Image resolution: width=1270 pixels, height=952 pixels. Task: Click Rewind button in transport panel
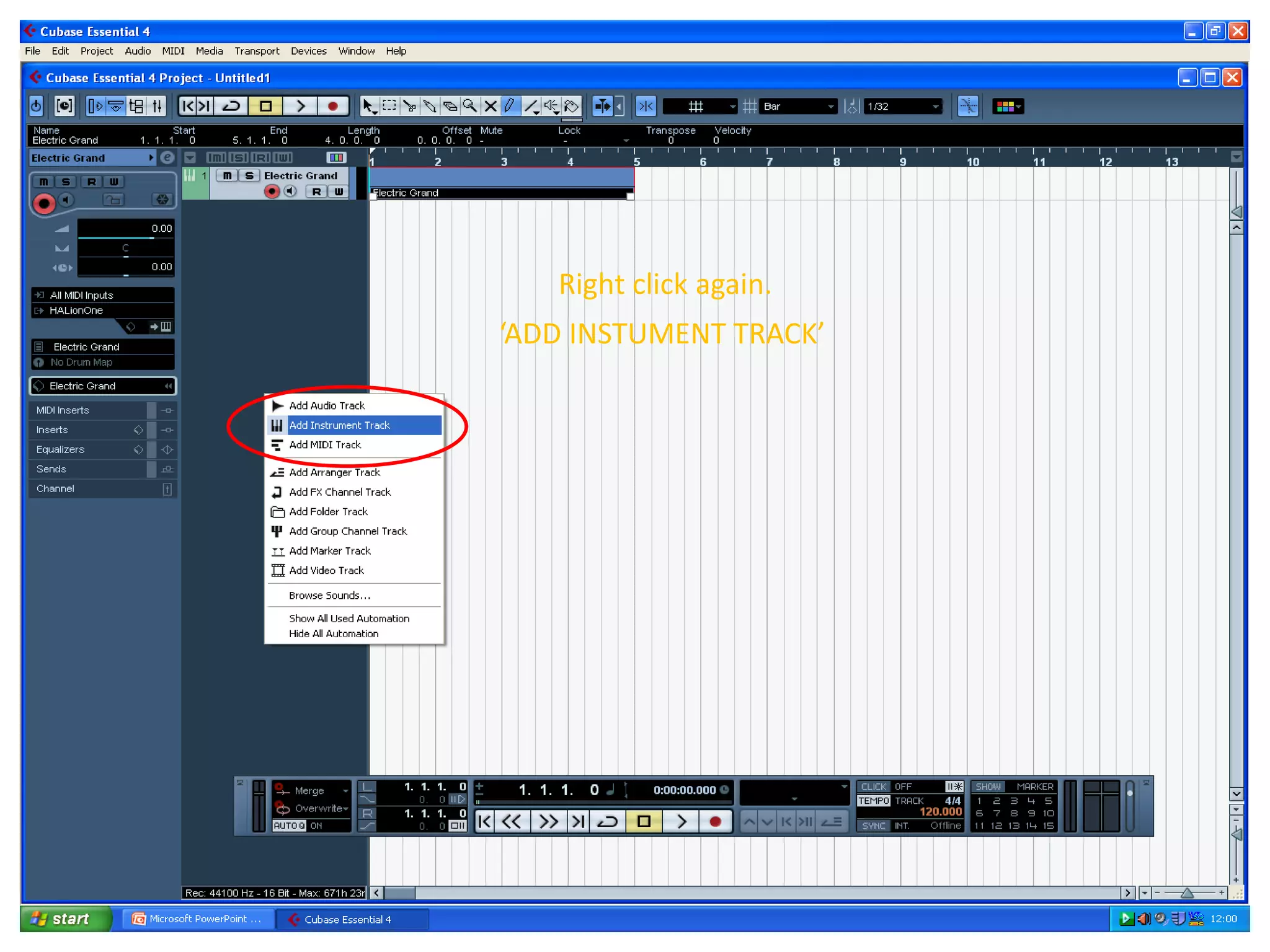pyautogui.click(x=512, y=822)
